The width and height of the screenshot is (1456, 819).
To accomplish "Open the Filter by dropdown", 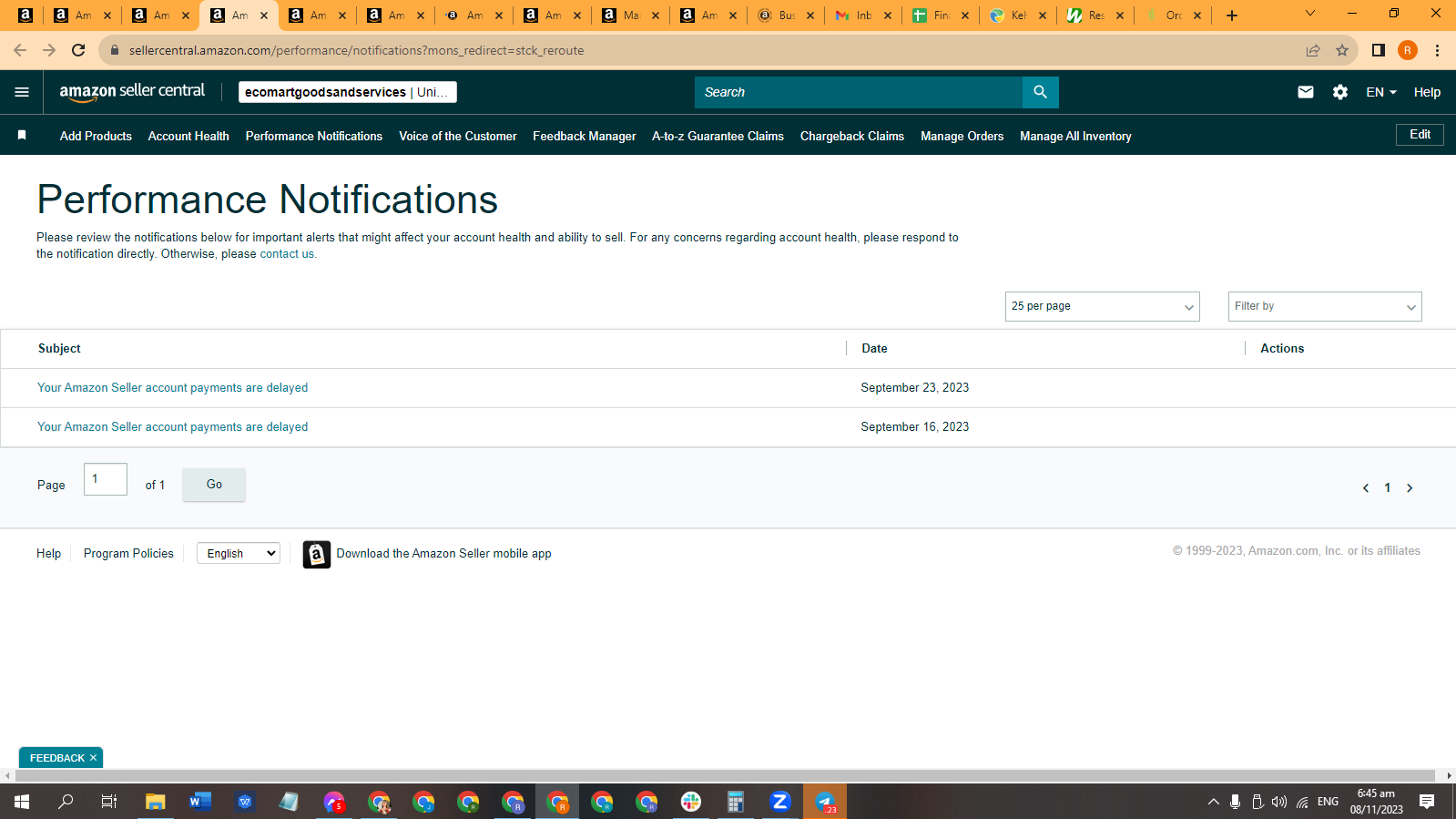I will point(1324,306).
